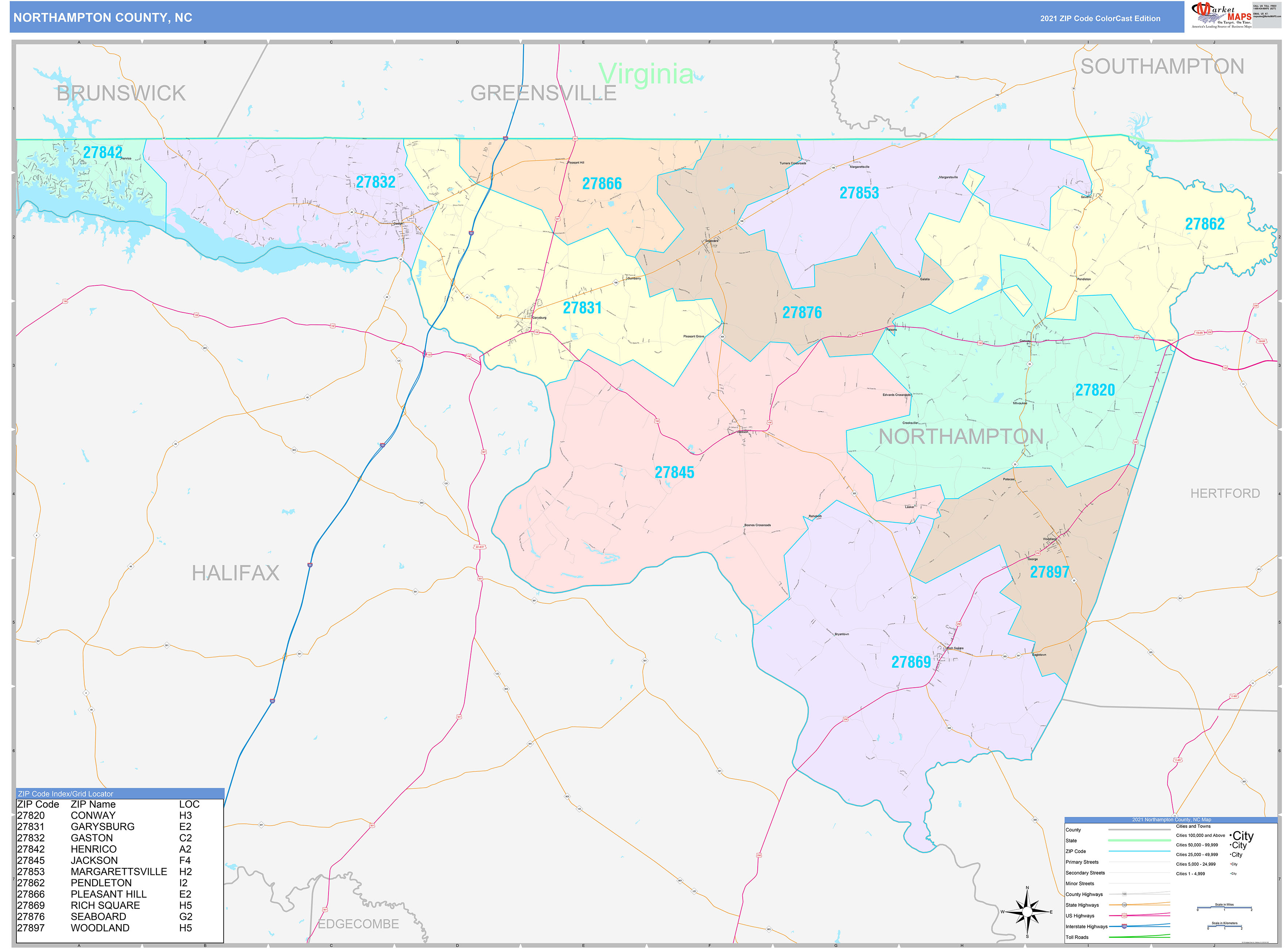Click the small City dot for cities 1-4,999
Screen dimensions: 1288x949
(x=1230, y=873)
